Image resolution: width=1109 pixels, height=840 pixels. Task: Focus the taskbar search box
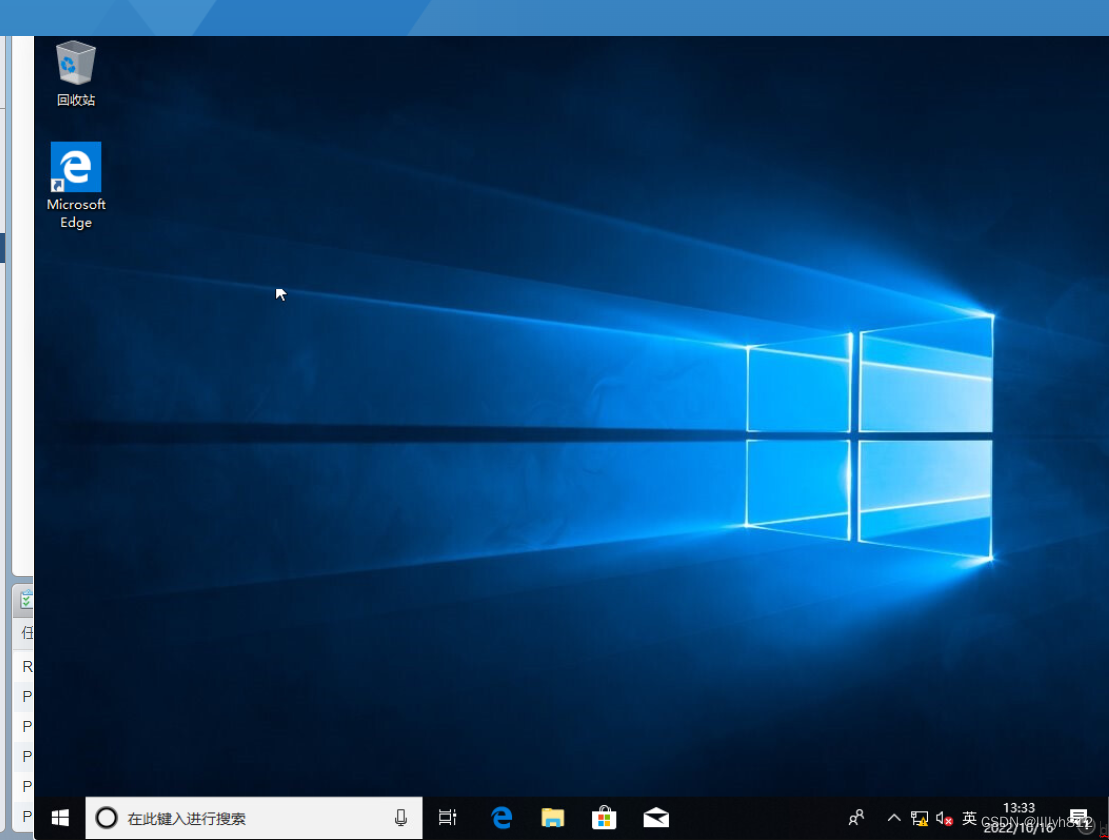click(254, 818)
